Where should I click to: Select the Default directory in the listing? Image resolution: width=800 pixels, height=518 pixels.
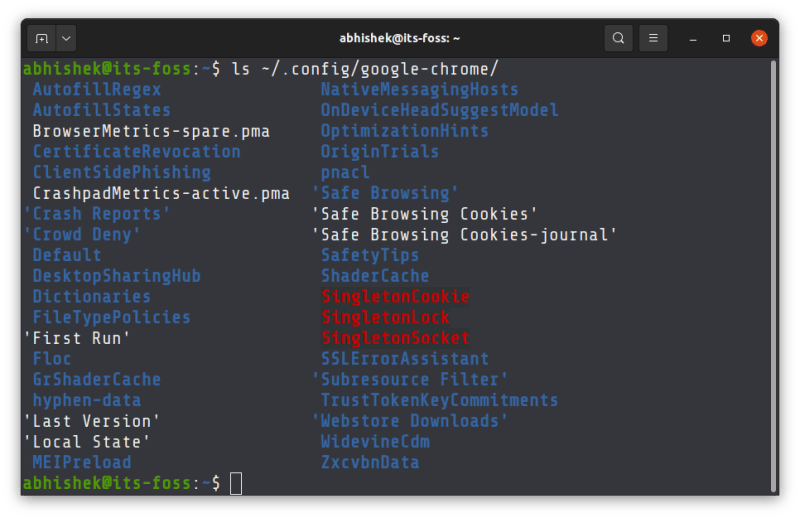point(66,255)
